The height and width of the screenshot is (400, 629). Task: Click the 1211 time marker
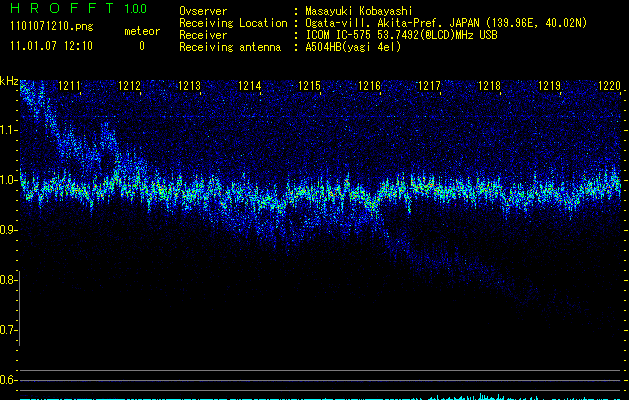coord(70,87)
